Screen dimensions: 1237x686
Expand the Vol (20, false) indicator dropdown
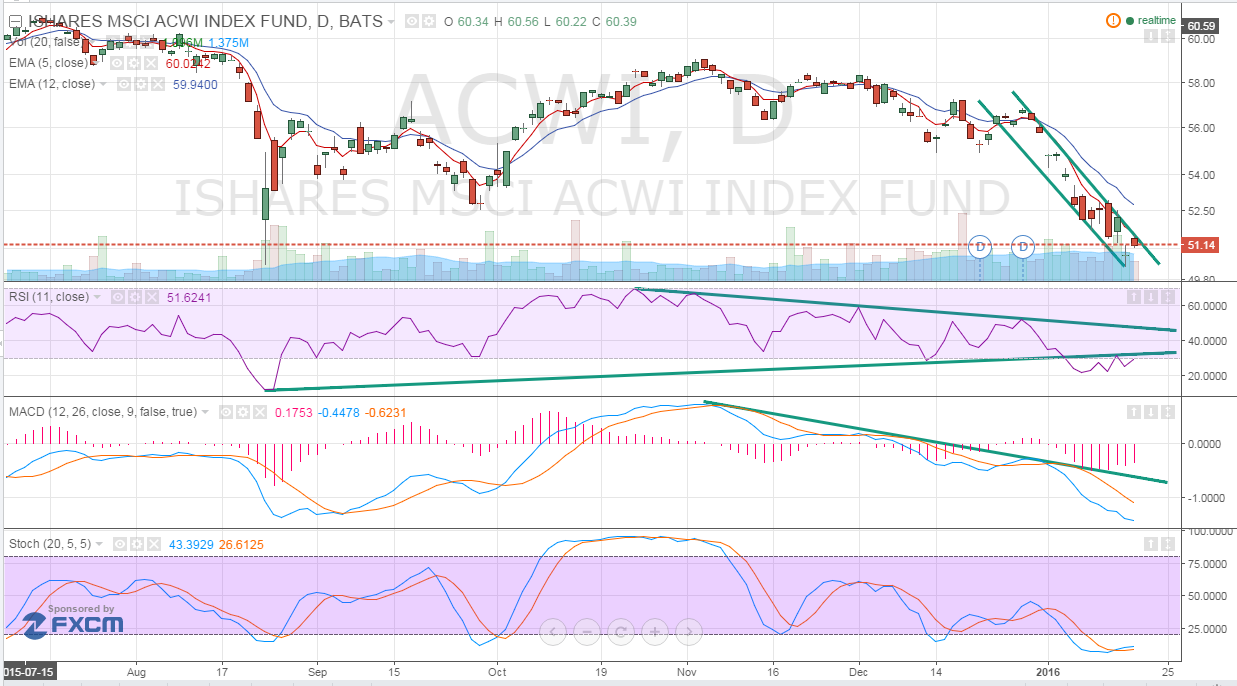click(90, 43)
